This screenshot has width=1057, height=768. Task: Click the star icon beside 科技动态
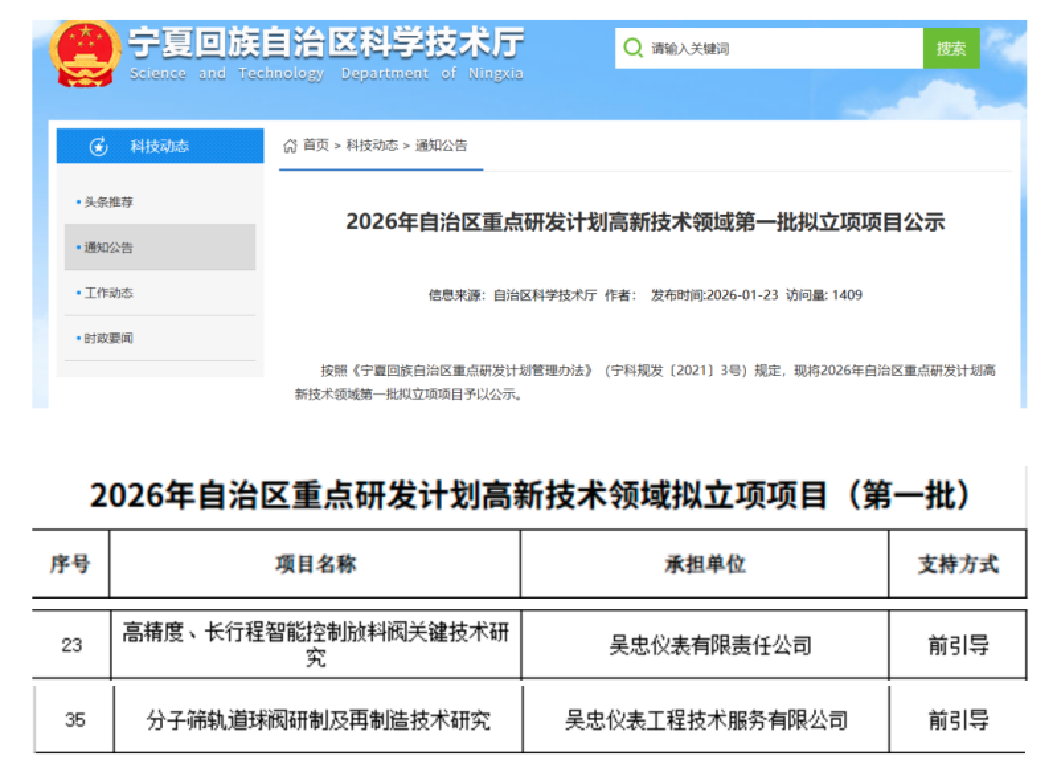(x=99, y=146)
